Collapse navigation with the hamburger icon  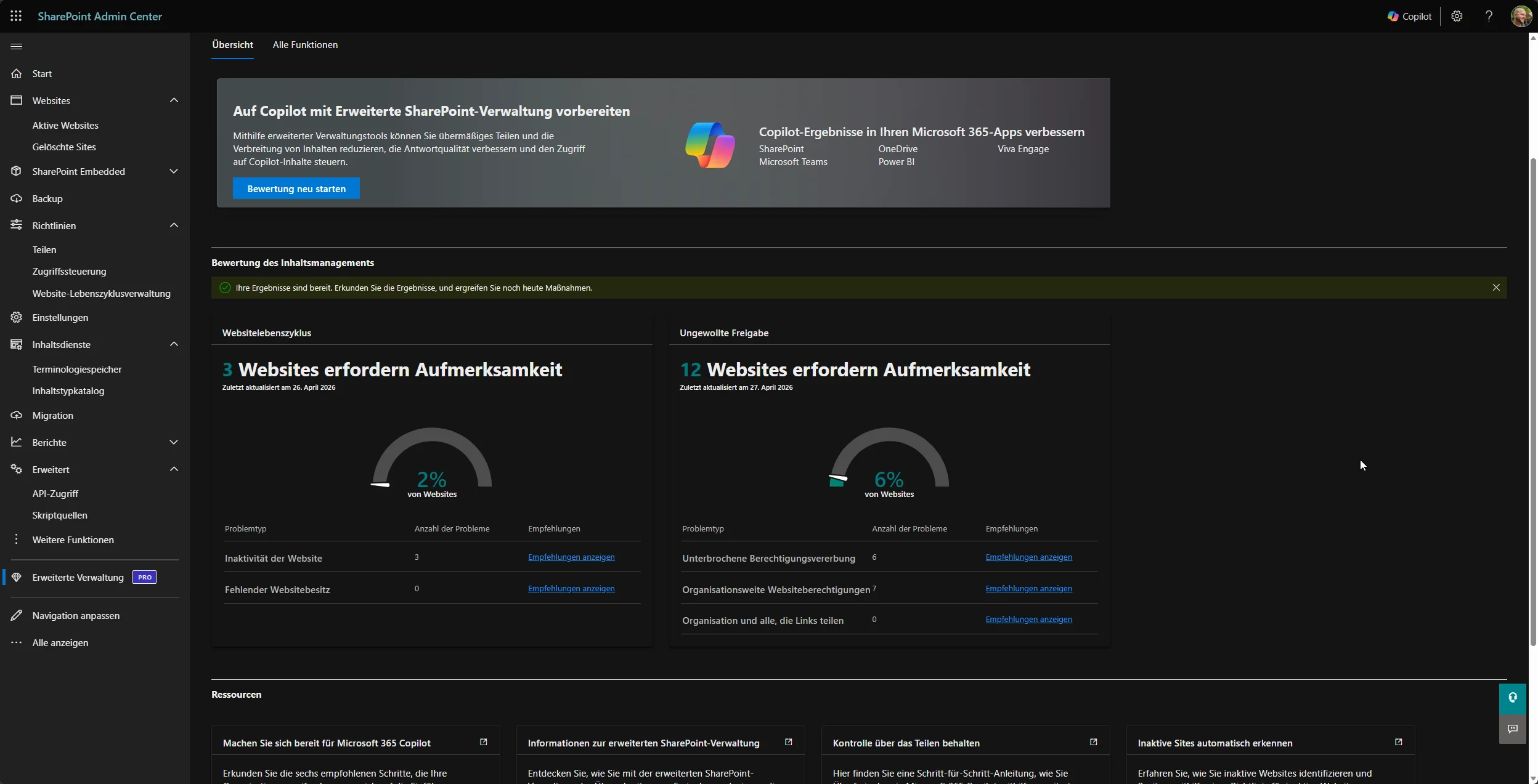17,46
